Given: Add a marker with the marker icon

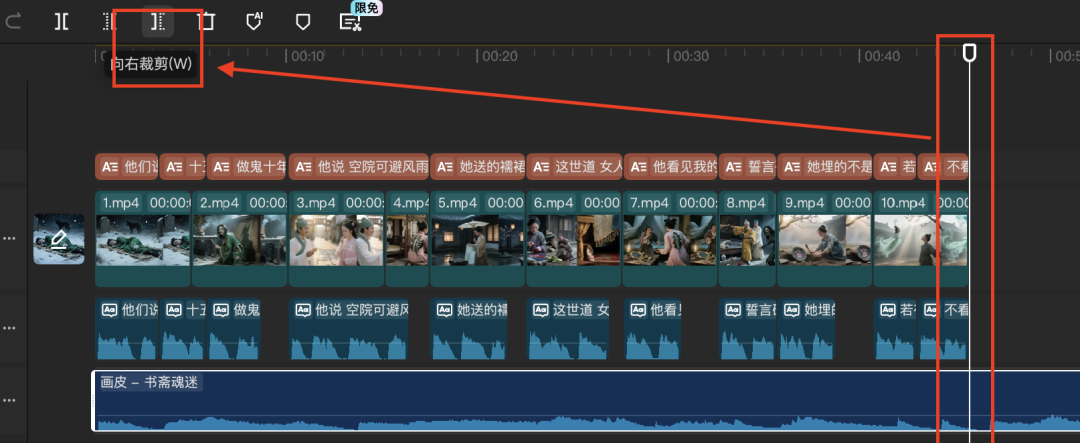Looking at the screenshot, I should click(302, 21).
